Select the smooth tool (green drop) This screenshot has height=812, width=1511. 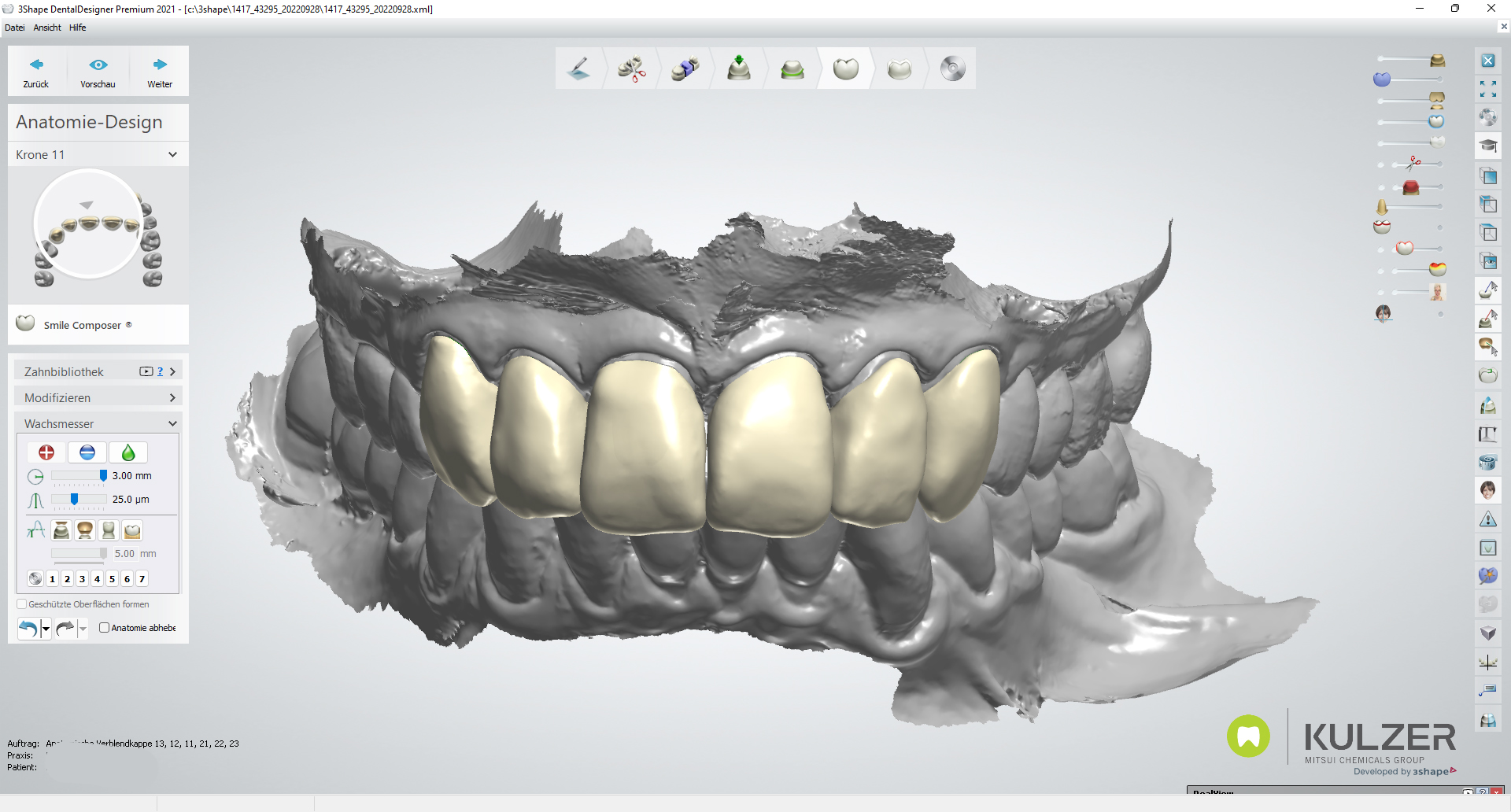coord(128,452)
